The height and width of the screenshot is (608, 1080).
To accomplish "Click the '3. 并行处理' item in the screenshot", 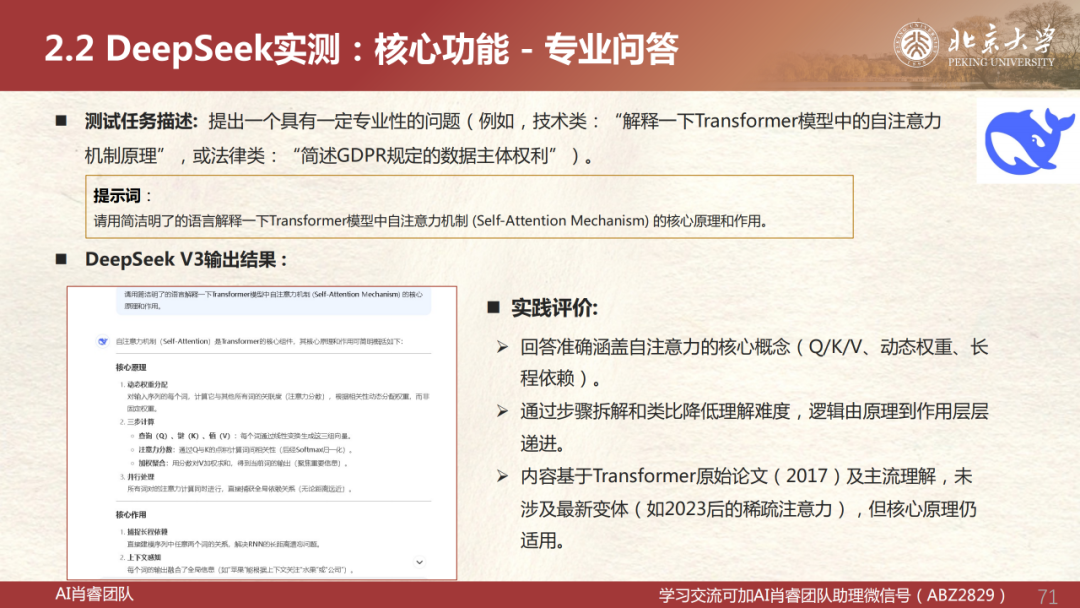I will tap(137, 476).
